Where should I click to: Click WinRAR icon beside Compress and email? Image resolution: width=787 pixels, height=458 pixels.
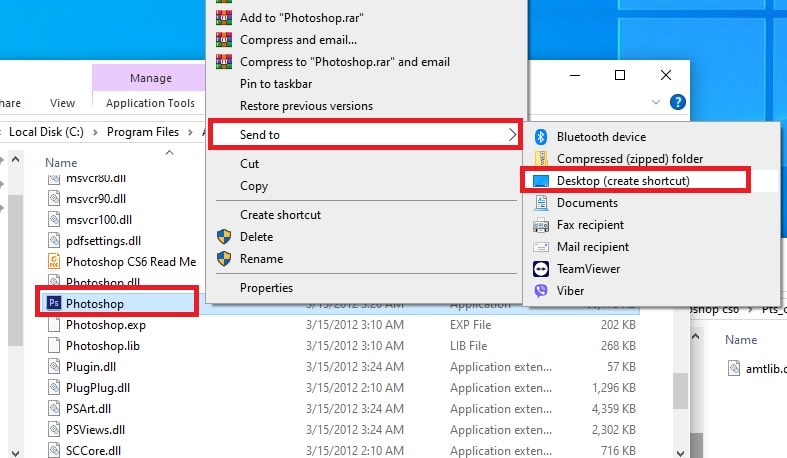click(224, 40)
